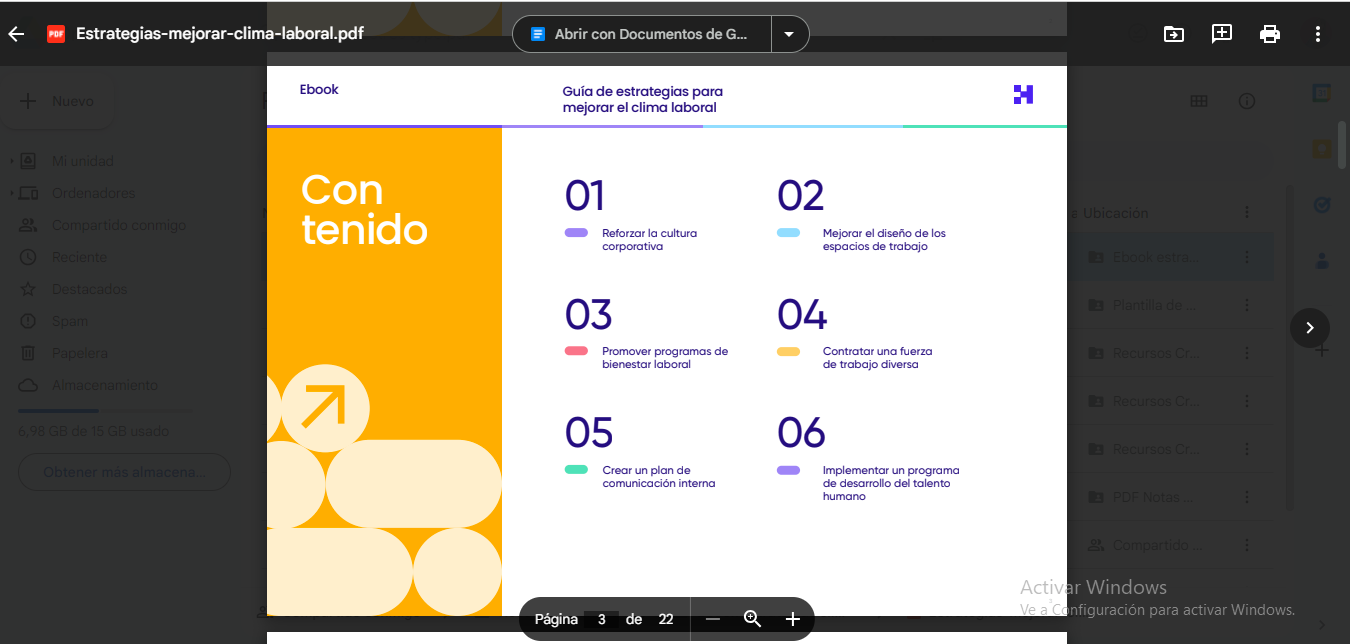Image resolution: width=1350 pixels, height=644 pixels.
Task: Switch to grid view layout
Action: (x=1198, y=100)
